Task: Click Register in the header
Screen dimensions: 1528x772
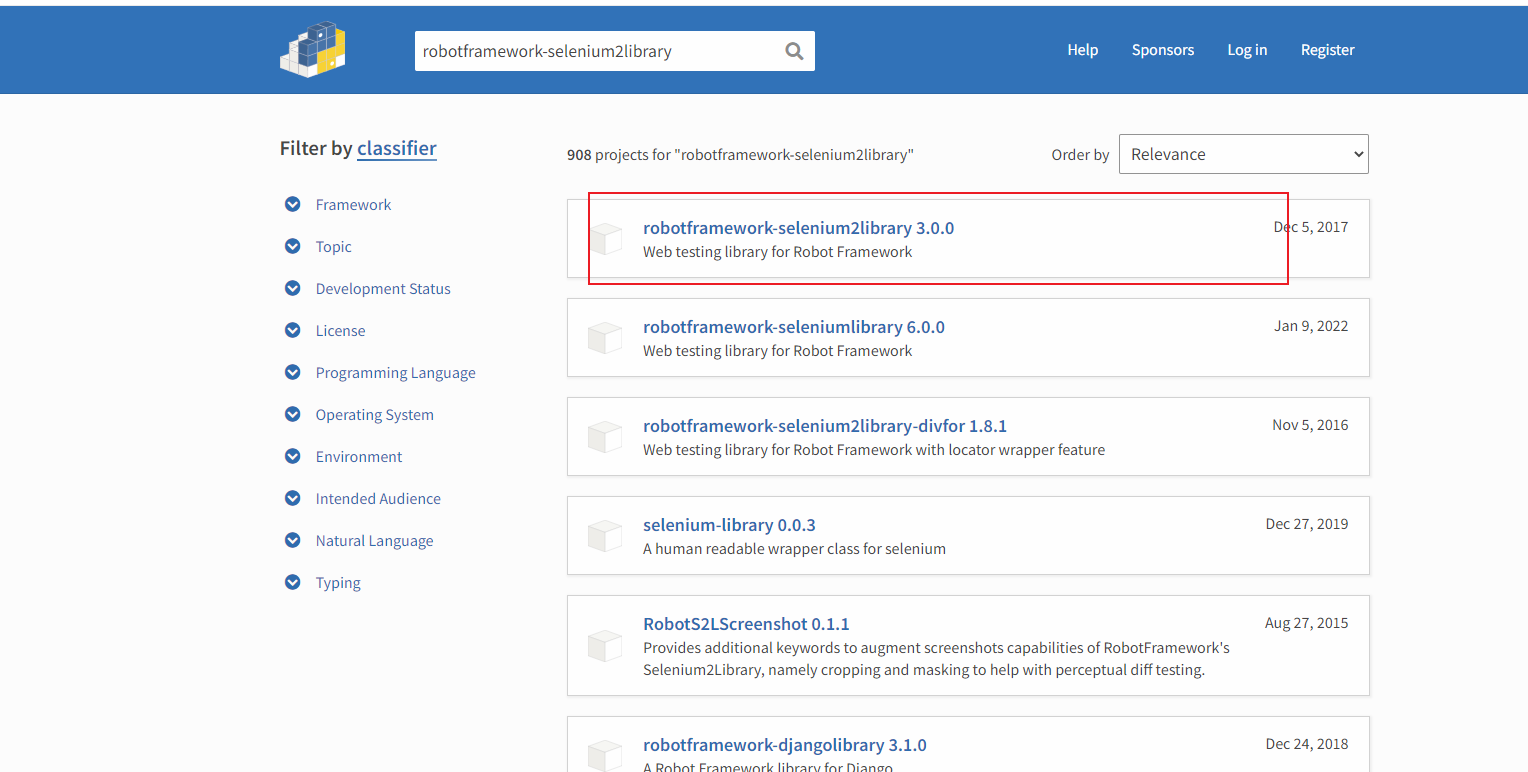Action: (1327, 49)
